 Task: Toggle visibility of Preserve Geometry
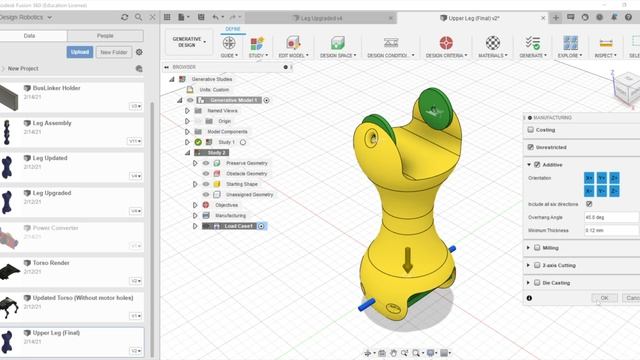pos(206,163)
